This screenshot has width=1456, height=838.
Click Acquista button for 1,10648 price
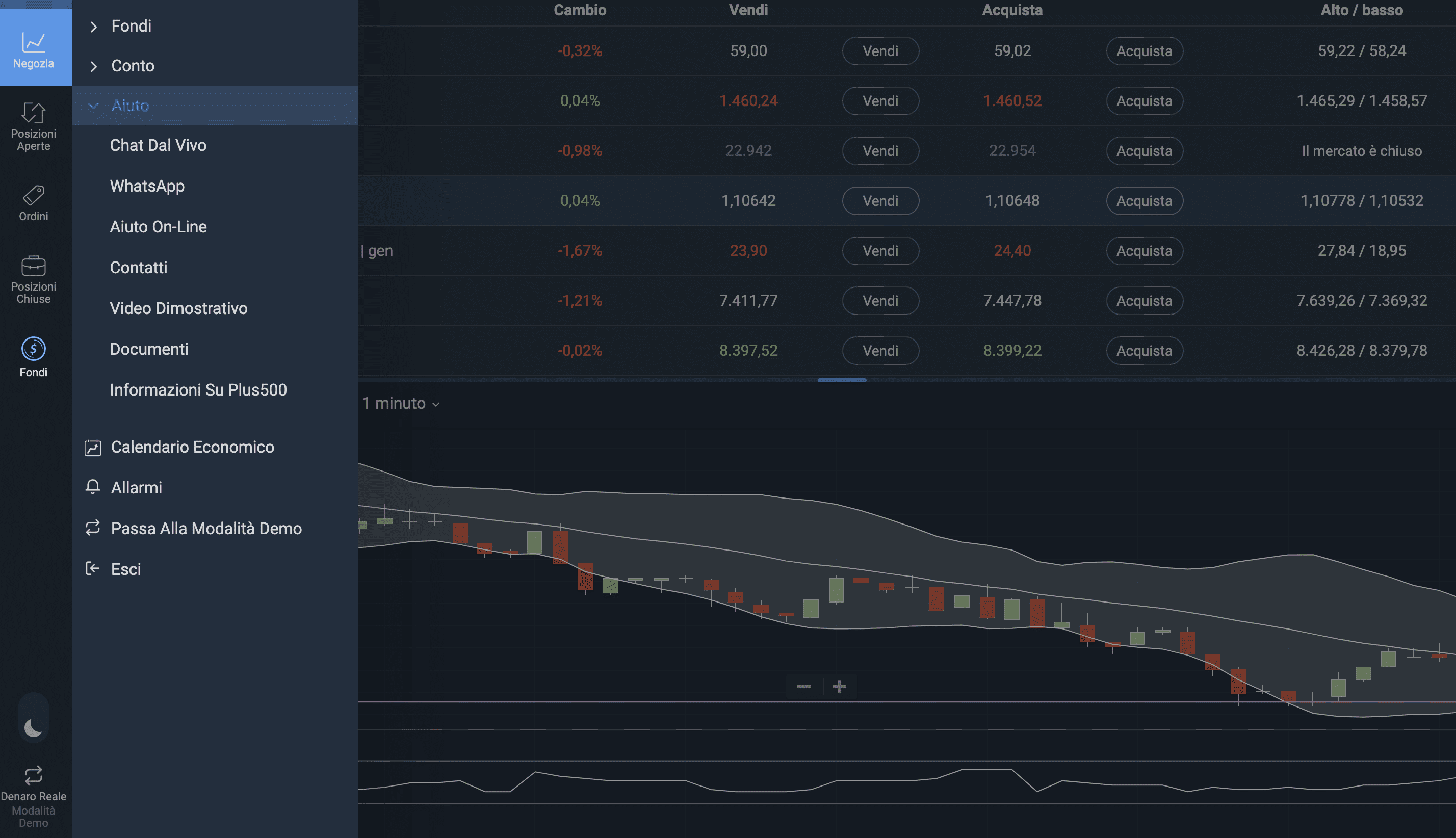point(1143,201)
